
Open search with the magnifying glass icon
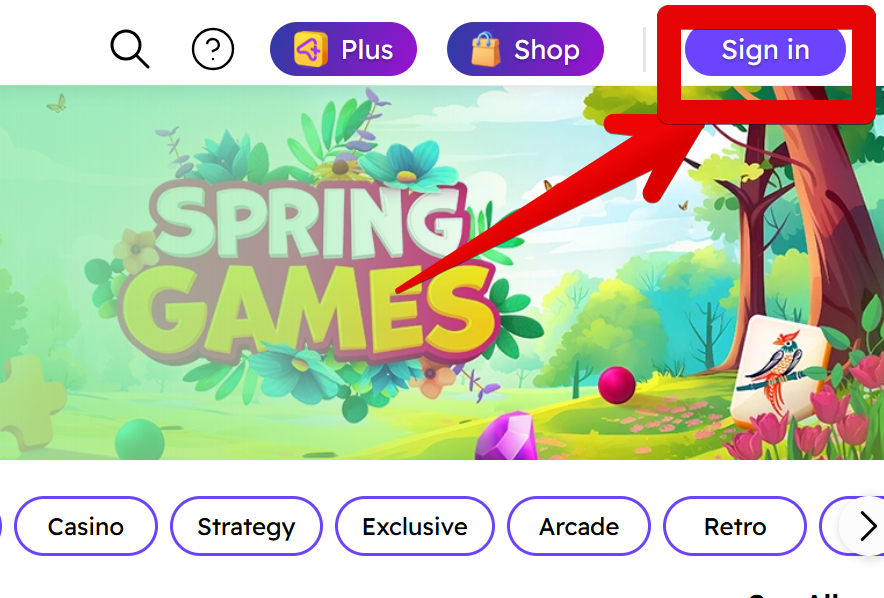coord(130,49)
